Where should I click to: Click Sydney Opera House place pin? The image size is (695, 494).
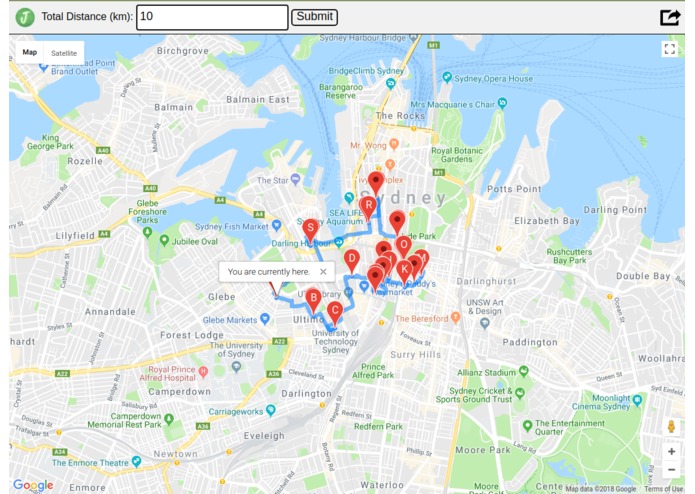447,77
